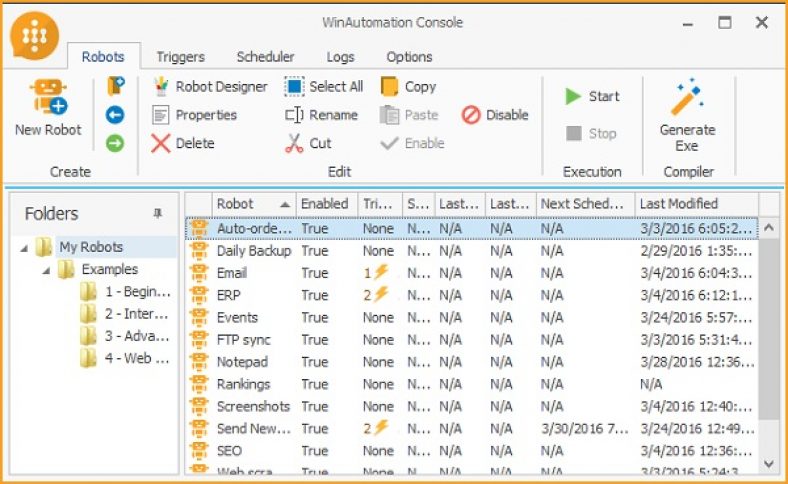The height and width of the screenshot is (484, 788).
Task: Click the Copy icon in ribbon
Action: (x=390, y=86)
